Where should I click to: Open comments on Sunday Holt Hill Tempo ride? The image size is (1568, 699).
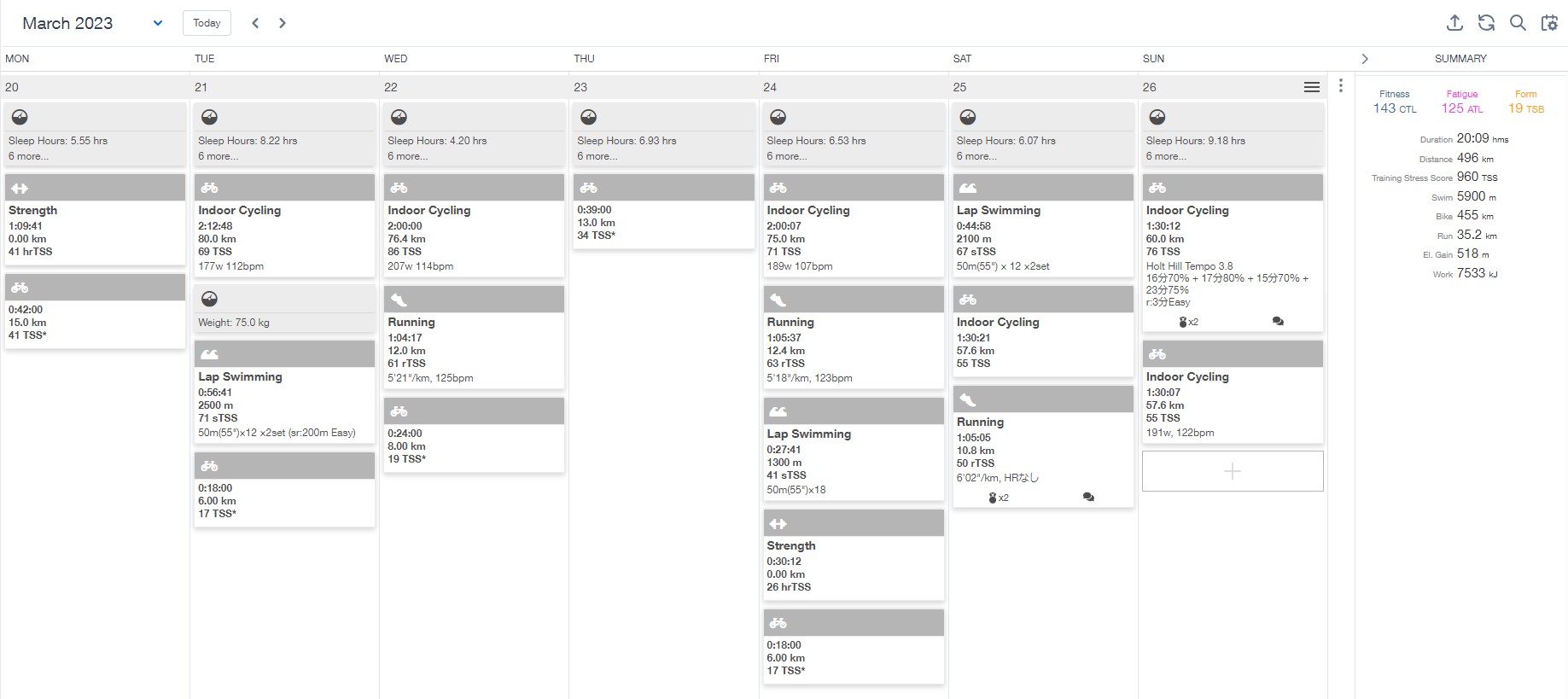click(1278, 322)
